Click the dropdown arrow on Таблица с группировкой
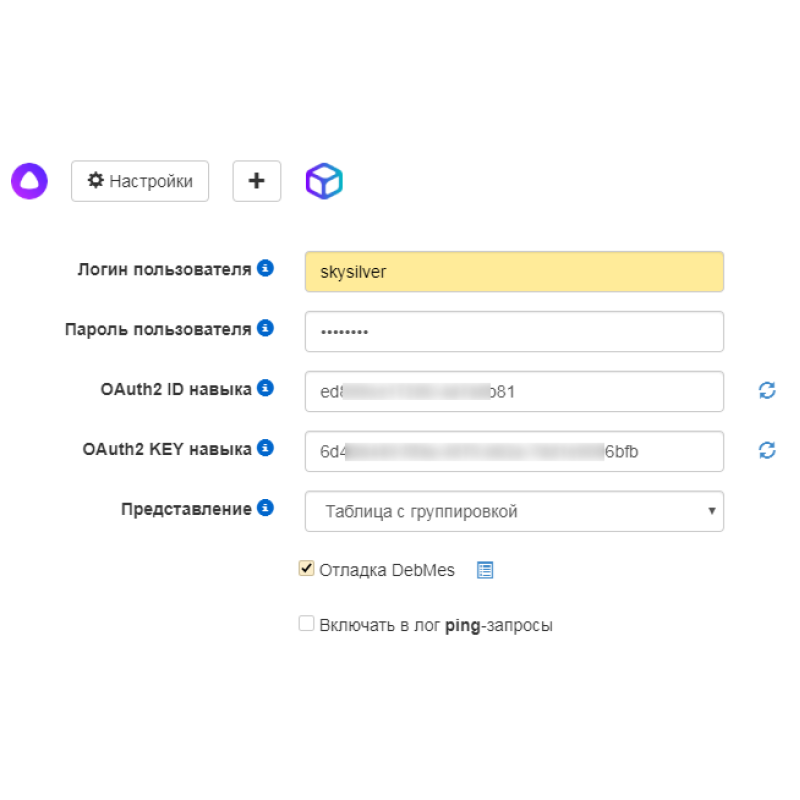This screenshot has width=800, height=800. click(x=712, y=511)
